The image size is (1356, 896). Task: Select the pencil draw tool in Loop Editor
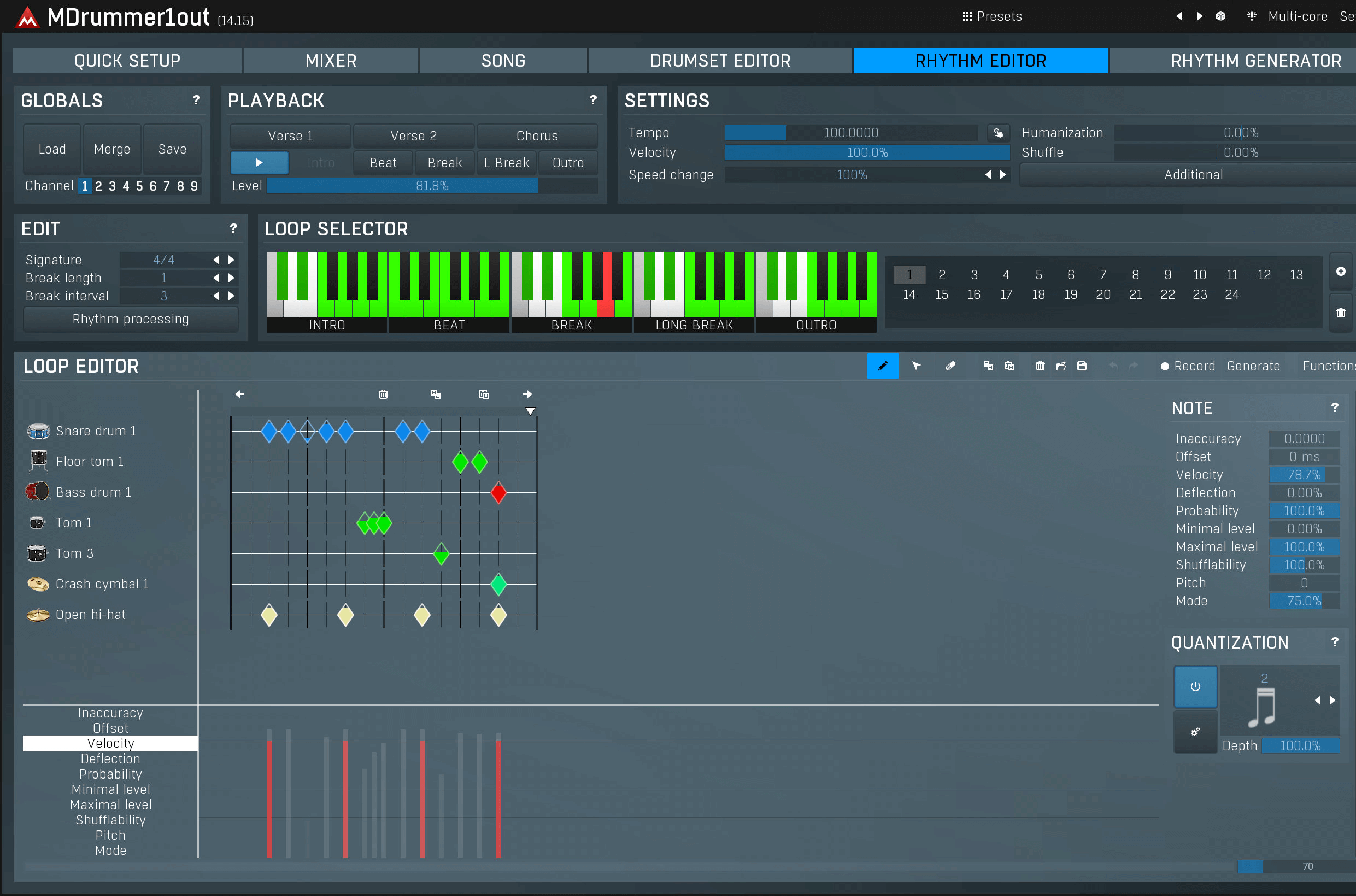point(883,366)
